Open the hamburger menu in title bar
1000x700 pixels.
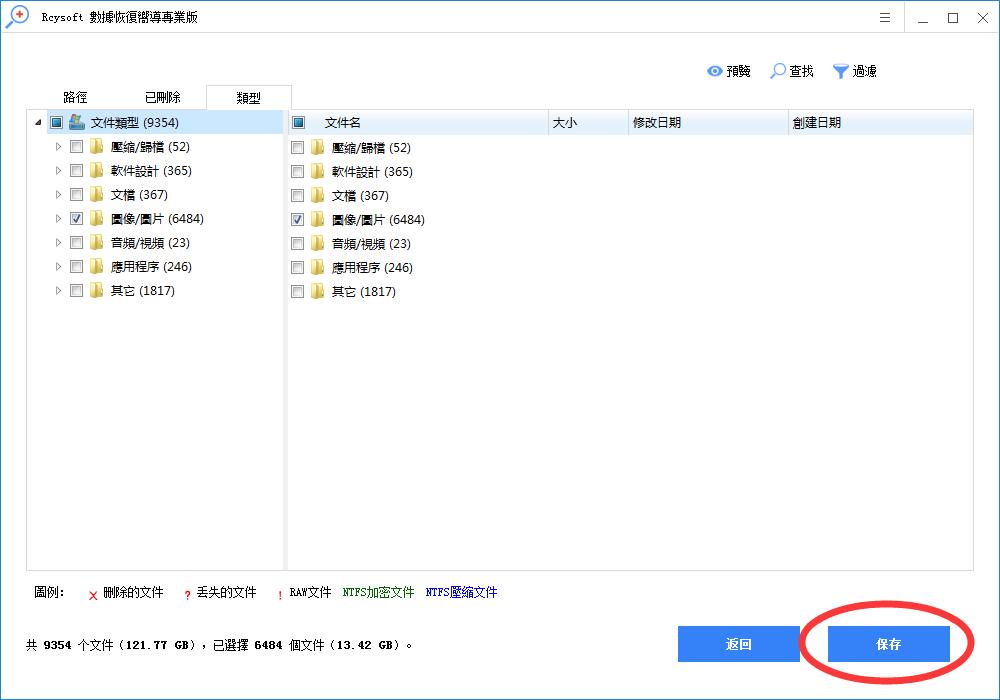coord(885,18)
